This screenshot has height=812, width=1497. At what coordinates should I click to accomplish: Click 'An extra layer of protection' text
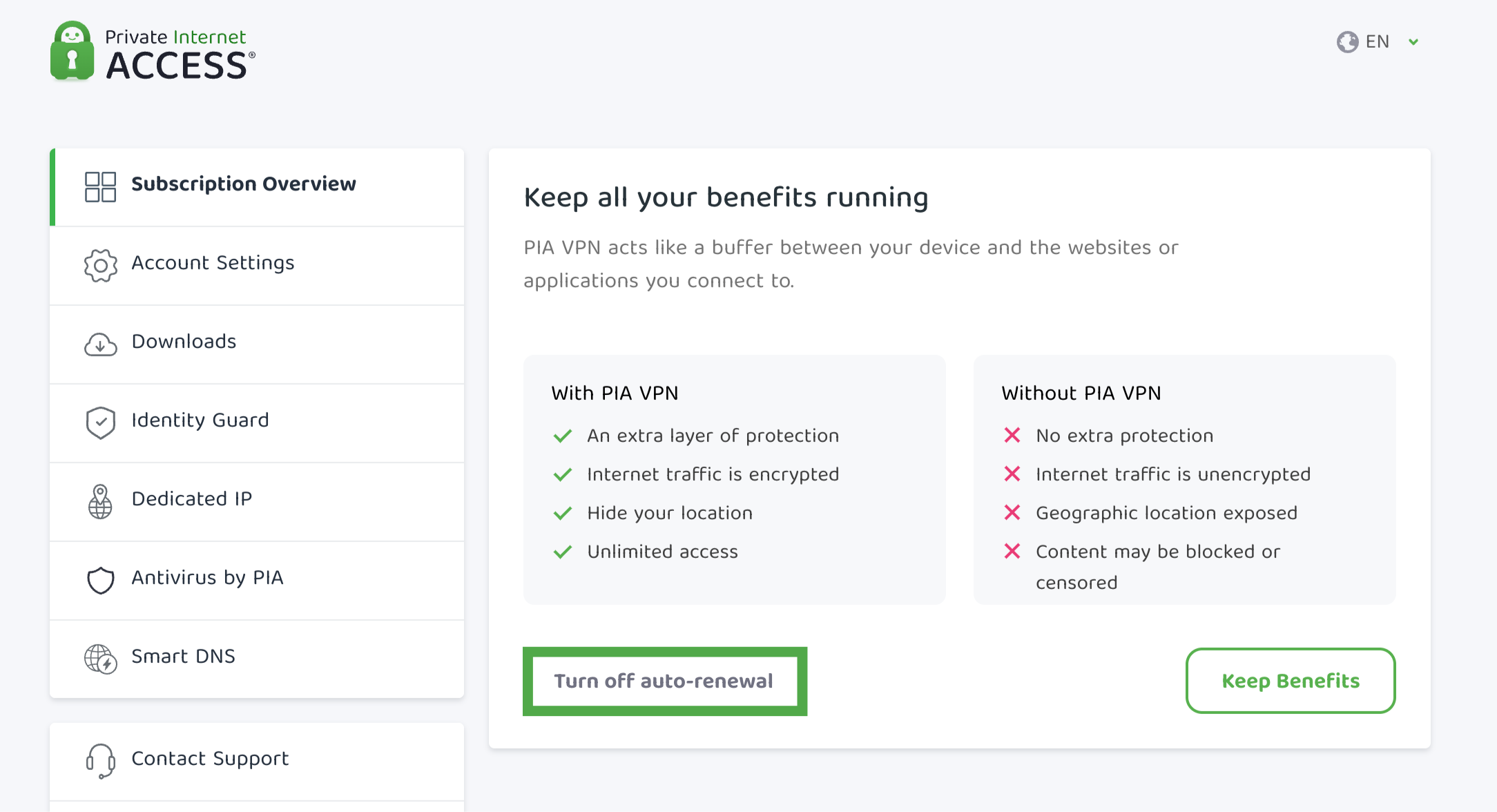pyautogui.click(x=713, y=436)
